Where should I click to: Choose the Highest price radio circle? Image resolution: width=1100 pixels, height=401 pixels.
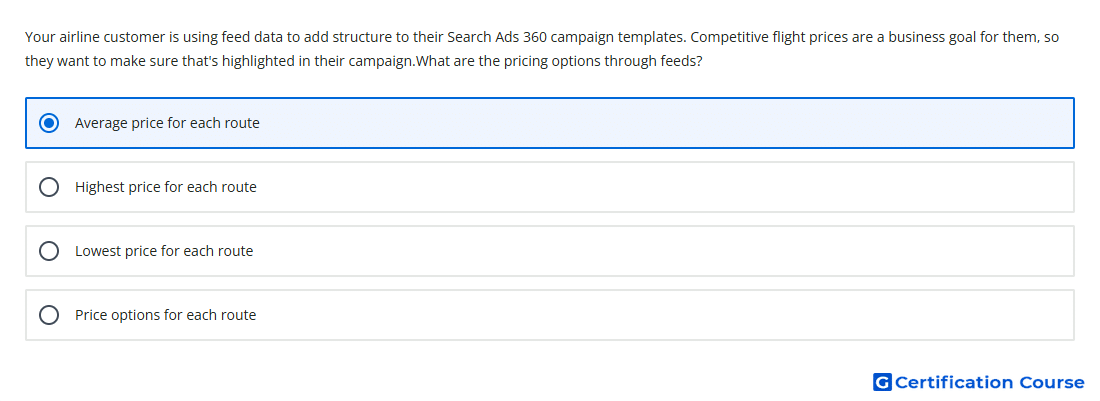click(x=49, y=187)
